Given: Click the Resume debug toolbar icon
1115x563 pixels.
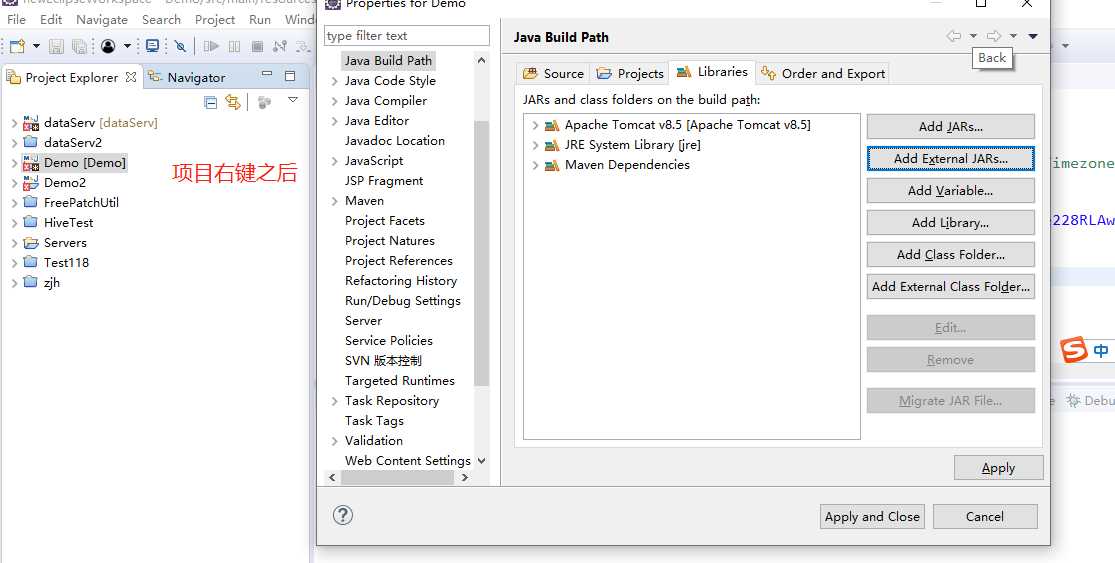Looking at the screenshot, I should tap(211, 46).
